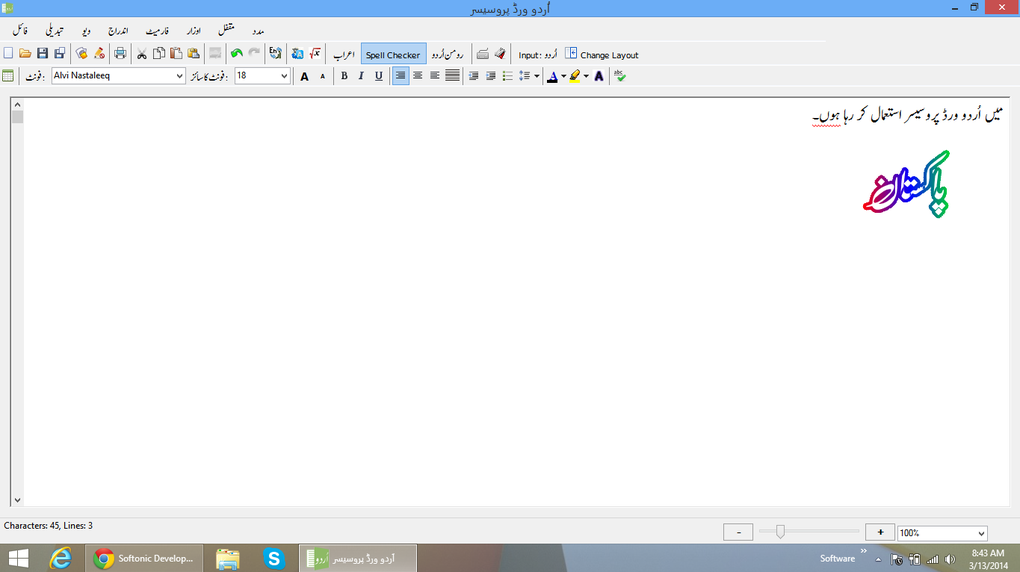This screenshot has height=572, width=1020.
Task: Toggle italic formatting
Action: click(x=361, y=76)
